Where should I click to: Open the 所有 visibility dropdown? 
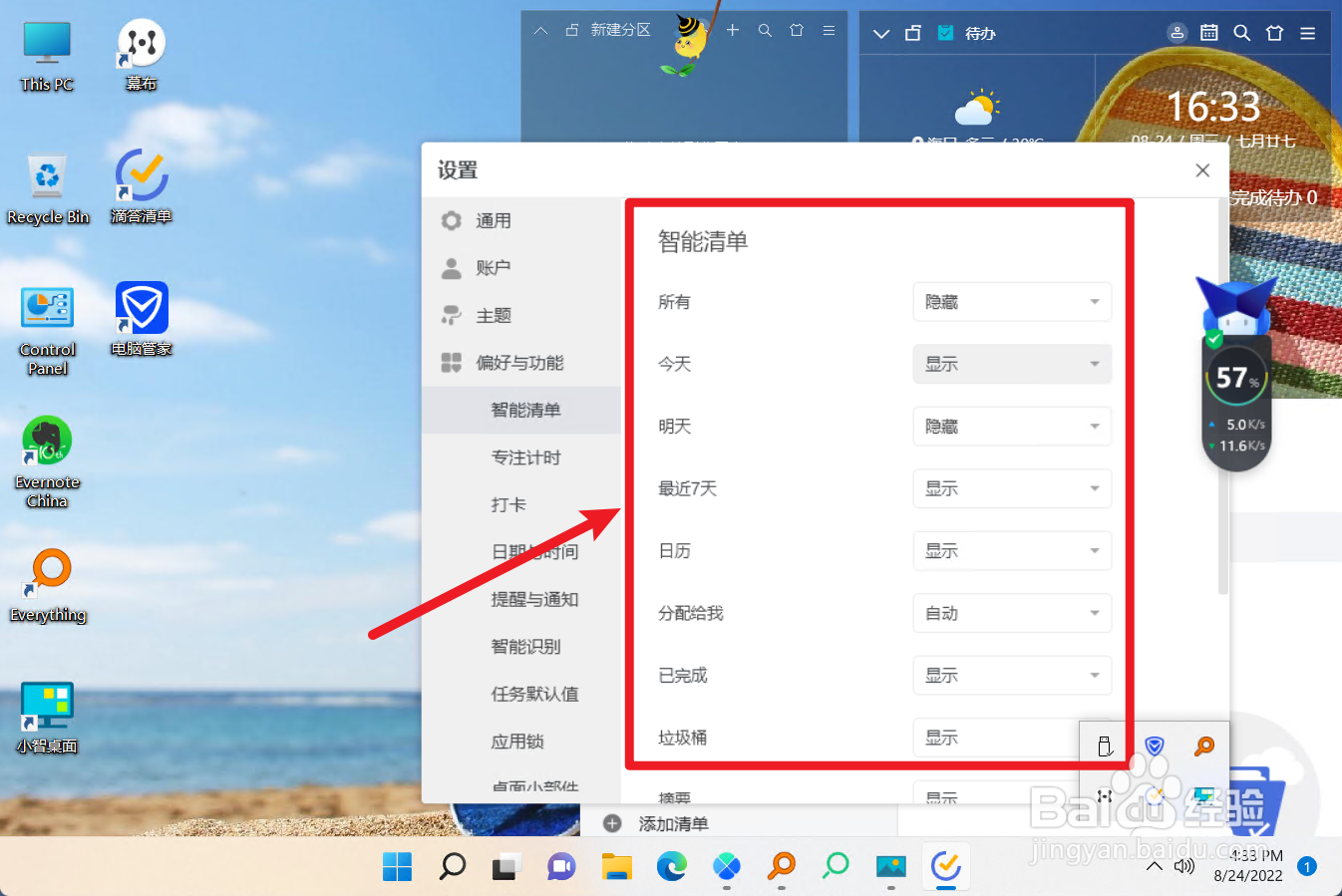point(1012,302)
